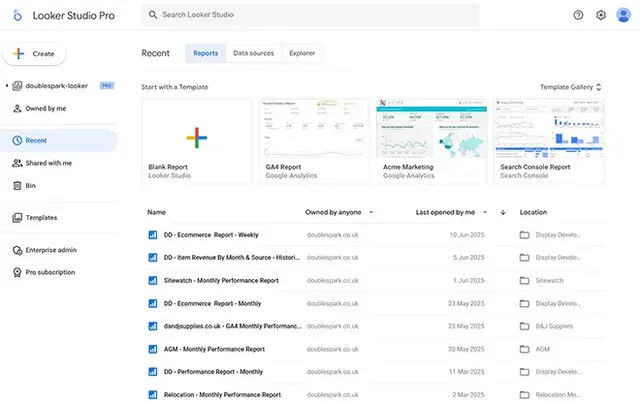Click folder icon in 10 Jun 2025 row
640x404 pixels.
(x=524, y=235)
